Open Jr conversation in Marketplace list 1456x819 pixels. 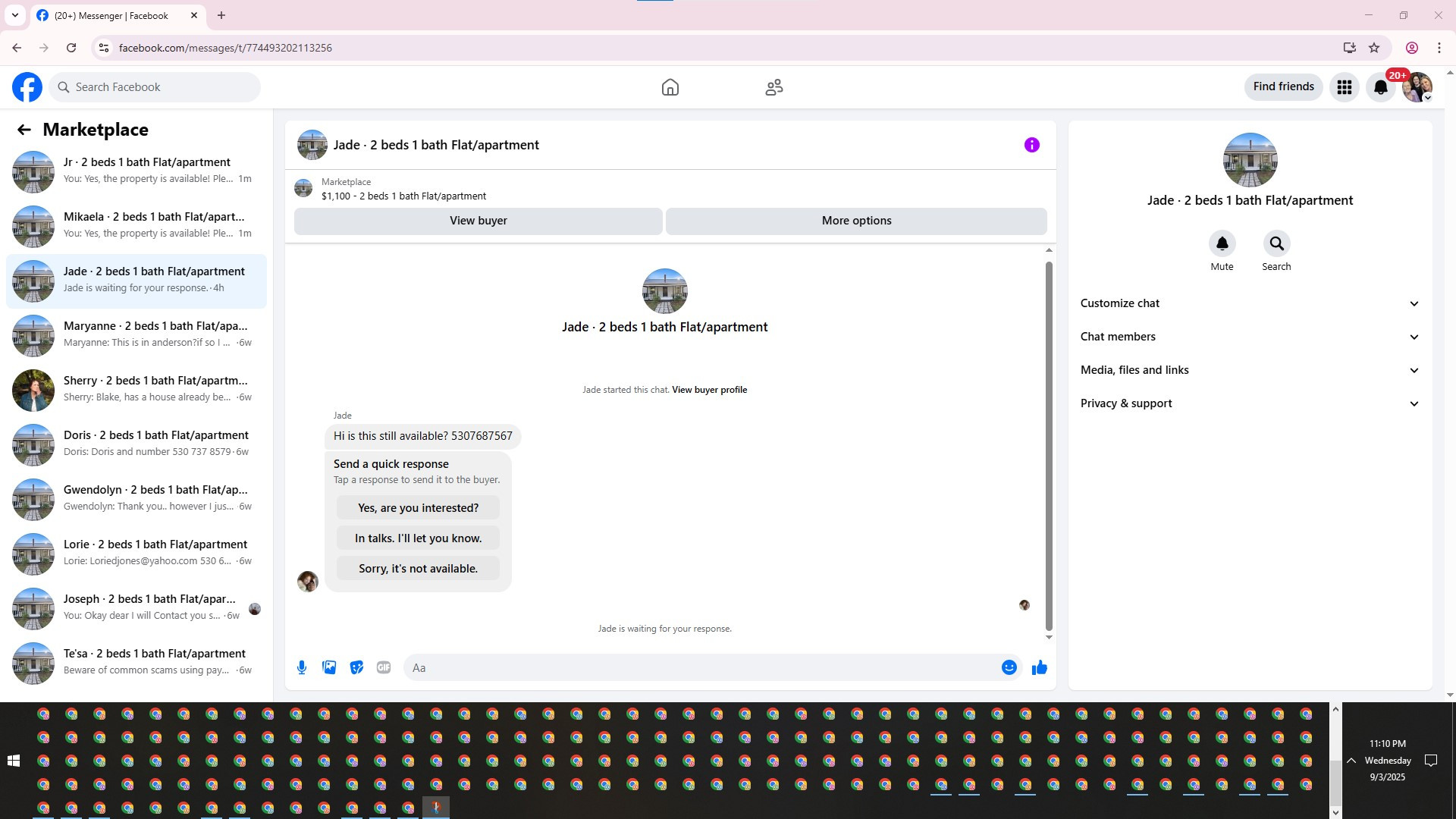point(136,171)
